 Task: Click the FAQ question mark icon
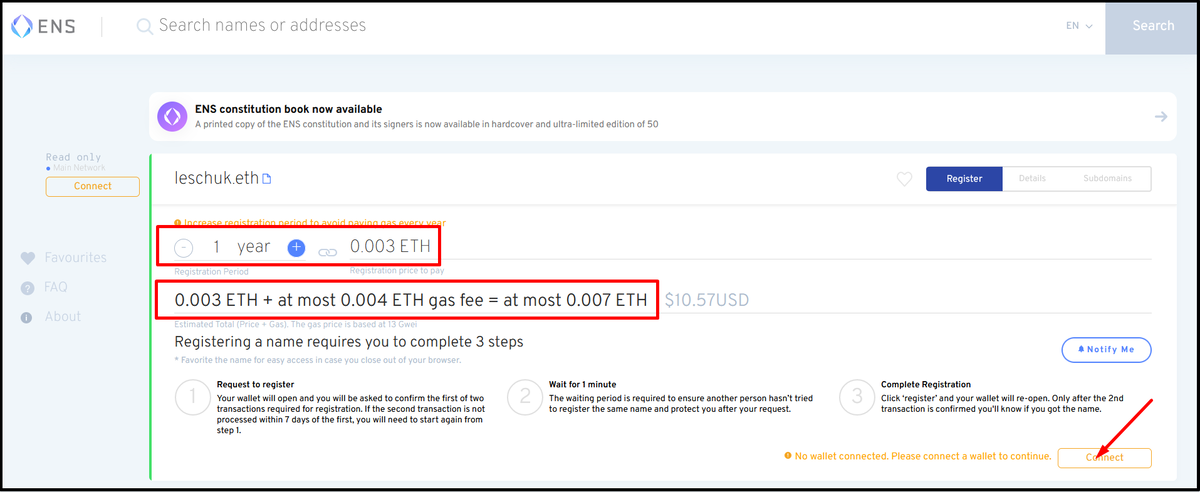tap(28, 288)
